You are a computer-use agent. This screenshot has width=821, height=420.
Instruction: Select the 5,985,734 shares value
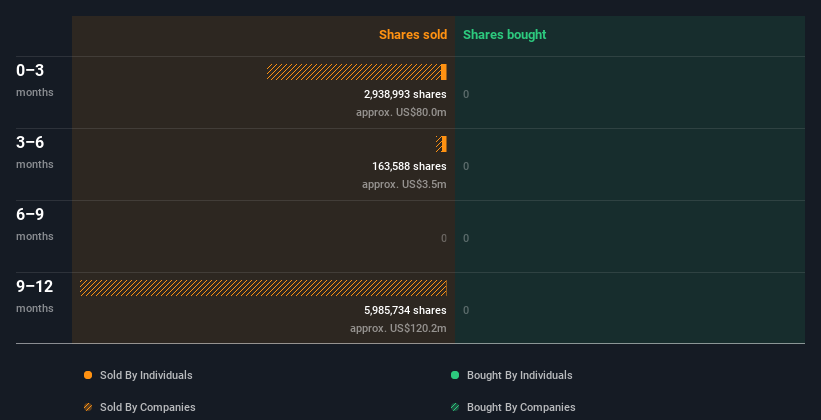tap(405, 310)
